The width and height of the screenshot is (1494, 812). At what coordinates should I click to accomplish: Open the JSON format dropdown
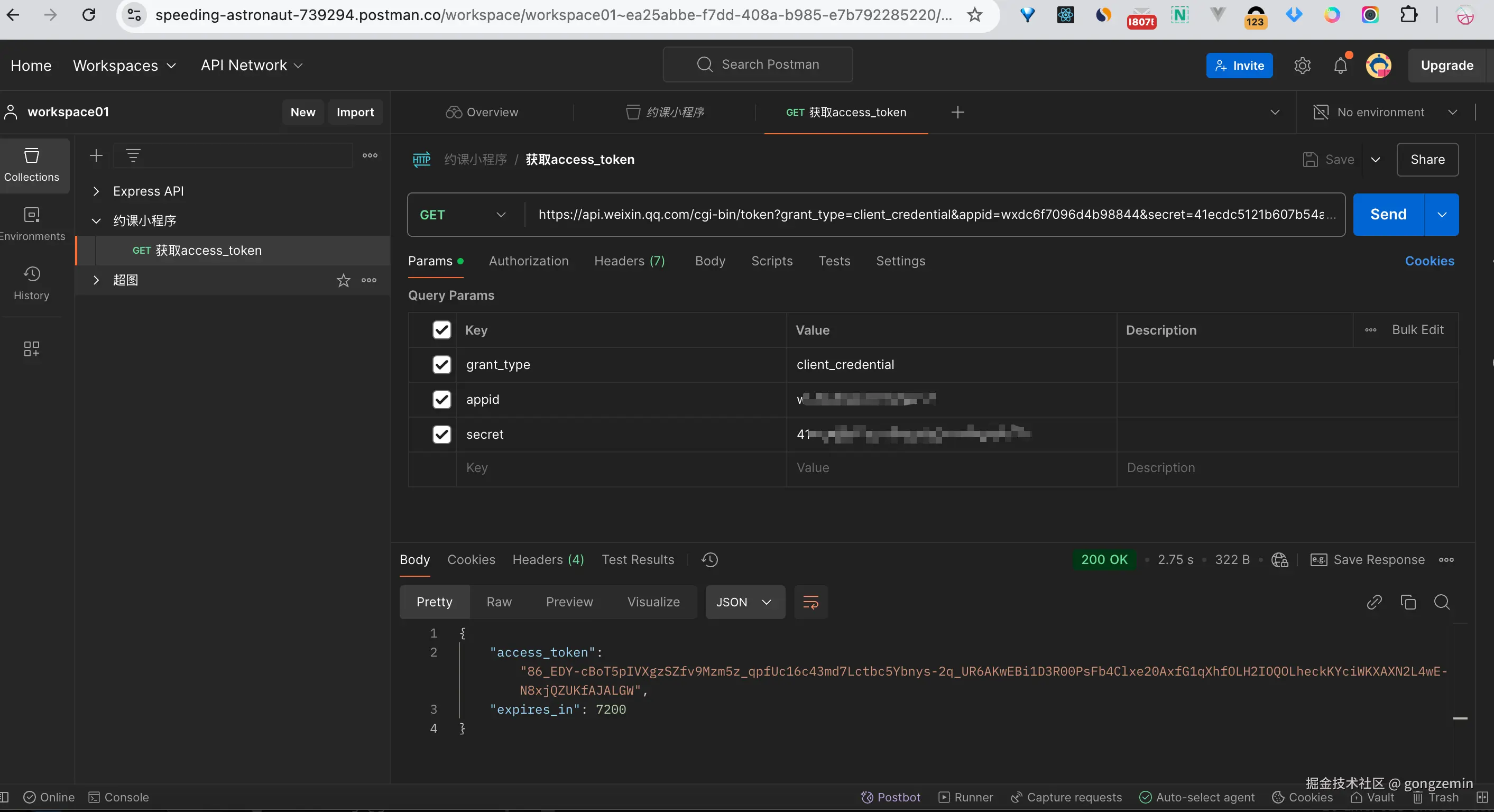[x=745, y=602]
